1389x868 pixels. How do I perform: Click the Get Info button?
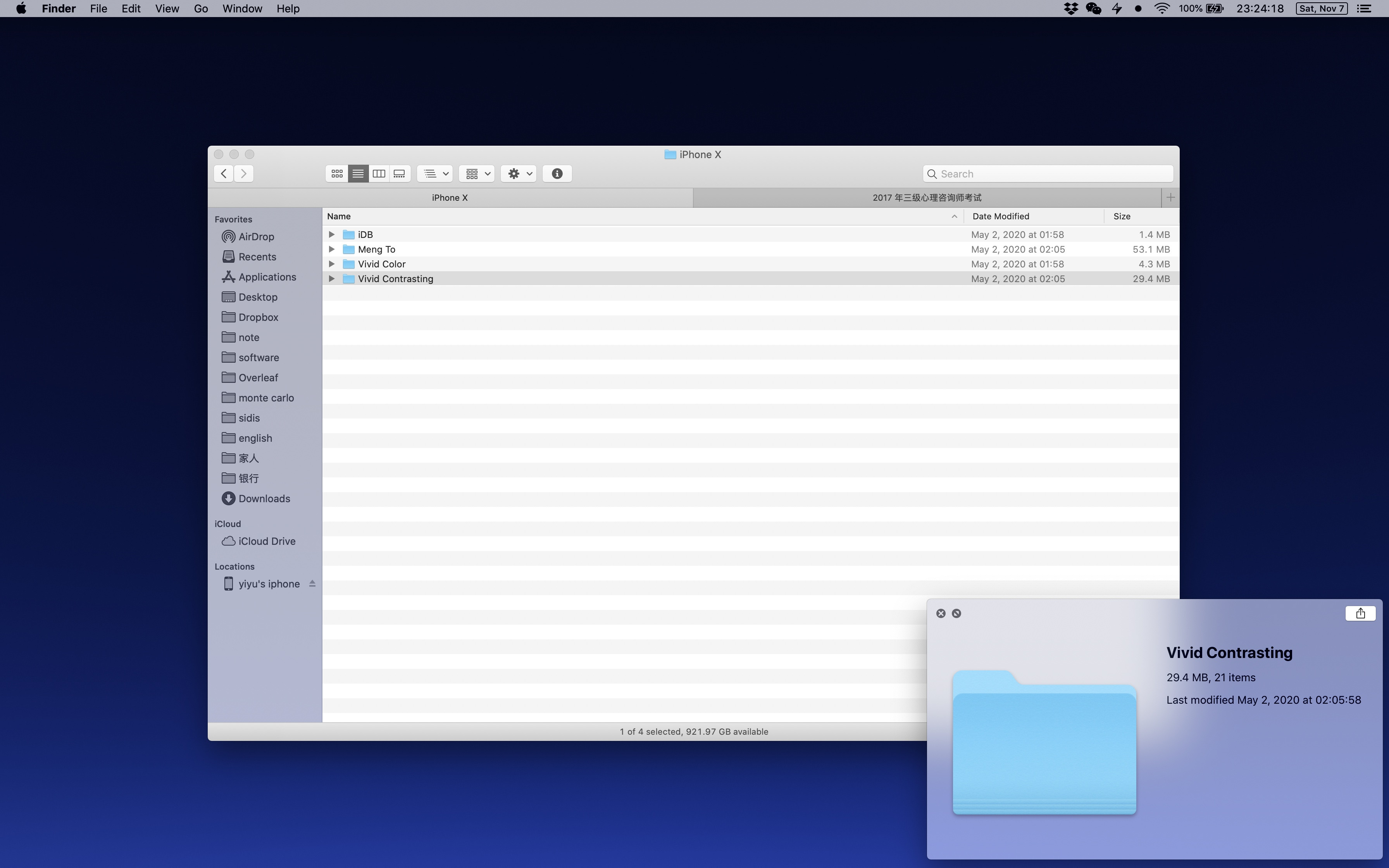point(557,173)
